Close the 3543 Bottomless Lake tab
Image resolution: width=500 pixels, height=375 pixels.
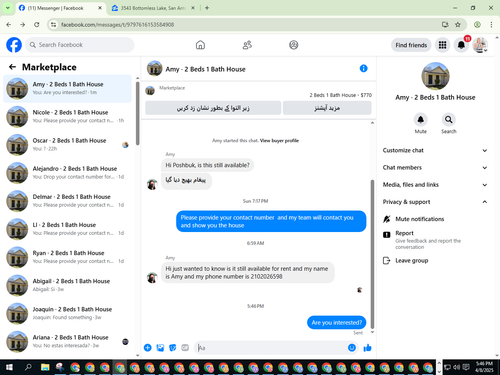point(193,8)
